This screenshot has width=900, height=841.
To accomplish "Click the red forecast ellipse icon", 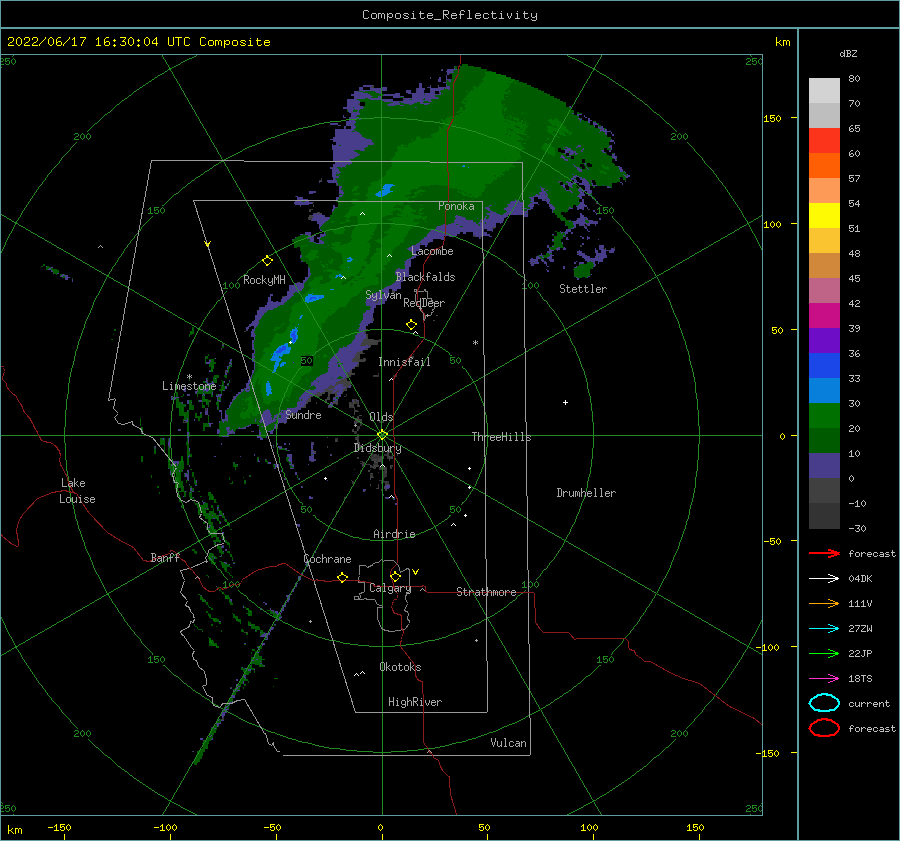I will click(x=824, y=728).
